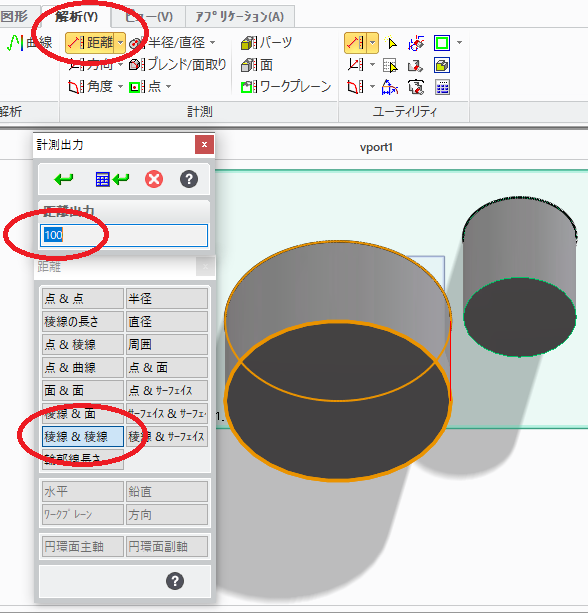Screen dimensions: 588x613
Task: Expand the green square icon dropdown
Action: 459,43
